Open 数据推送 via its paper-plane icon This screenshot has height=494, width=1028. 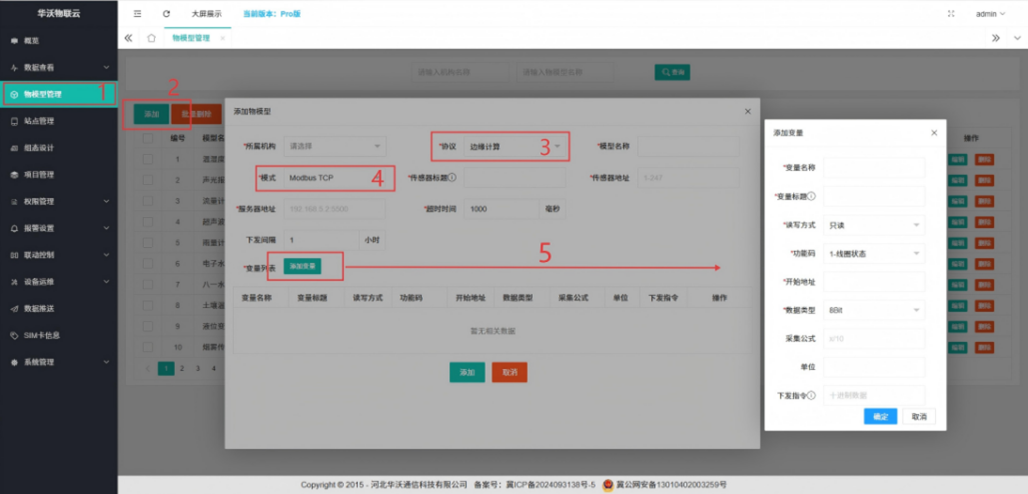click(x=14, y=308)
